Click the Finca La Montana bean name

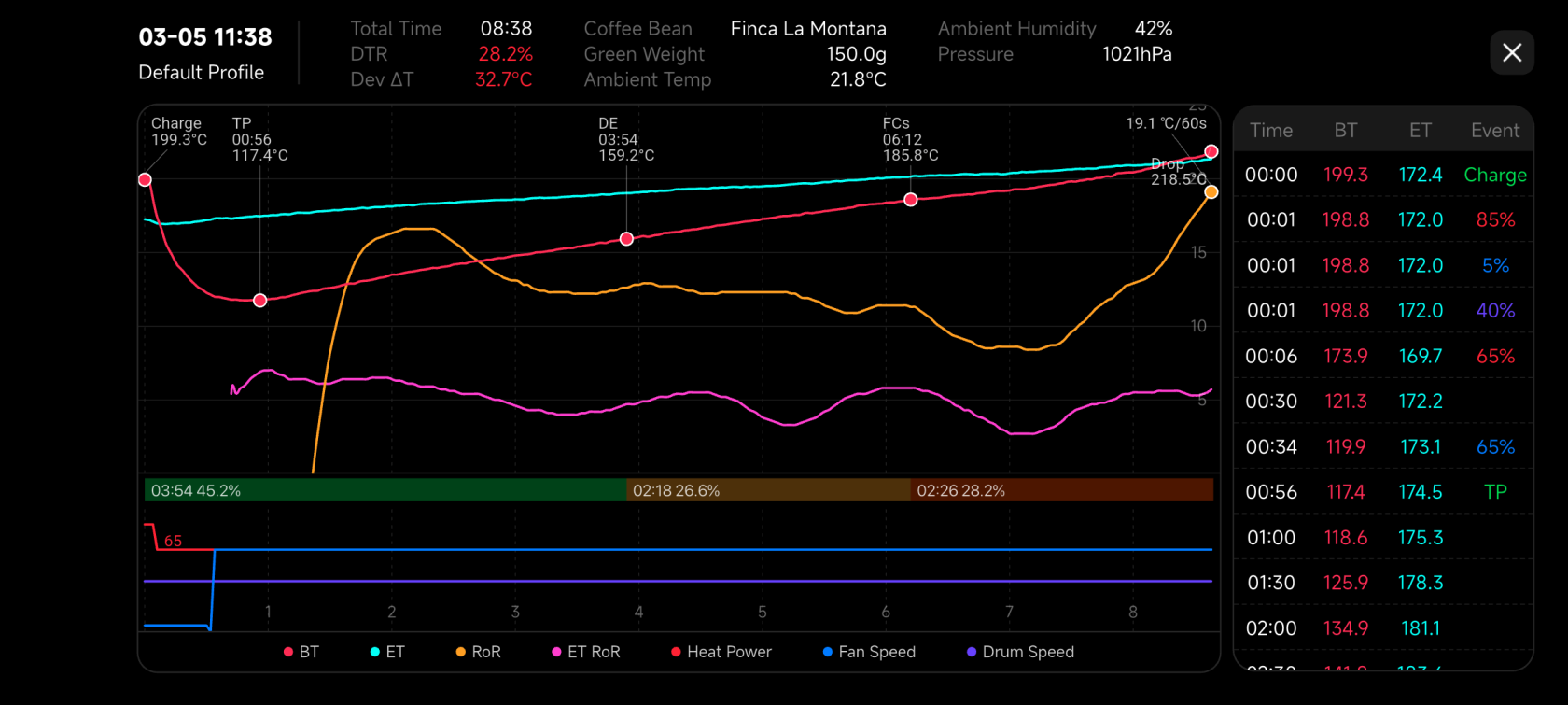click(808, 29)
